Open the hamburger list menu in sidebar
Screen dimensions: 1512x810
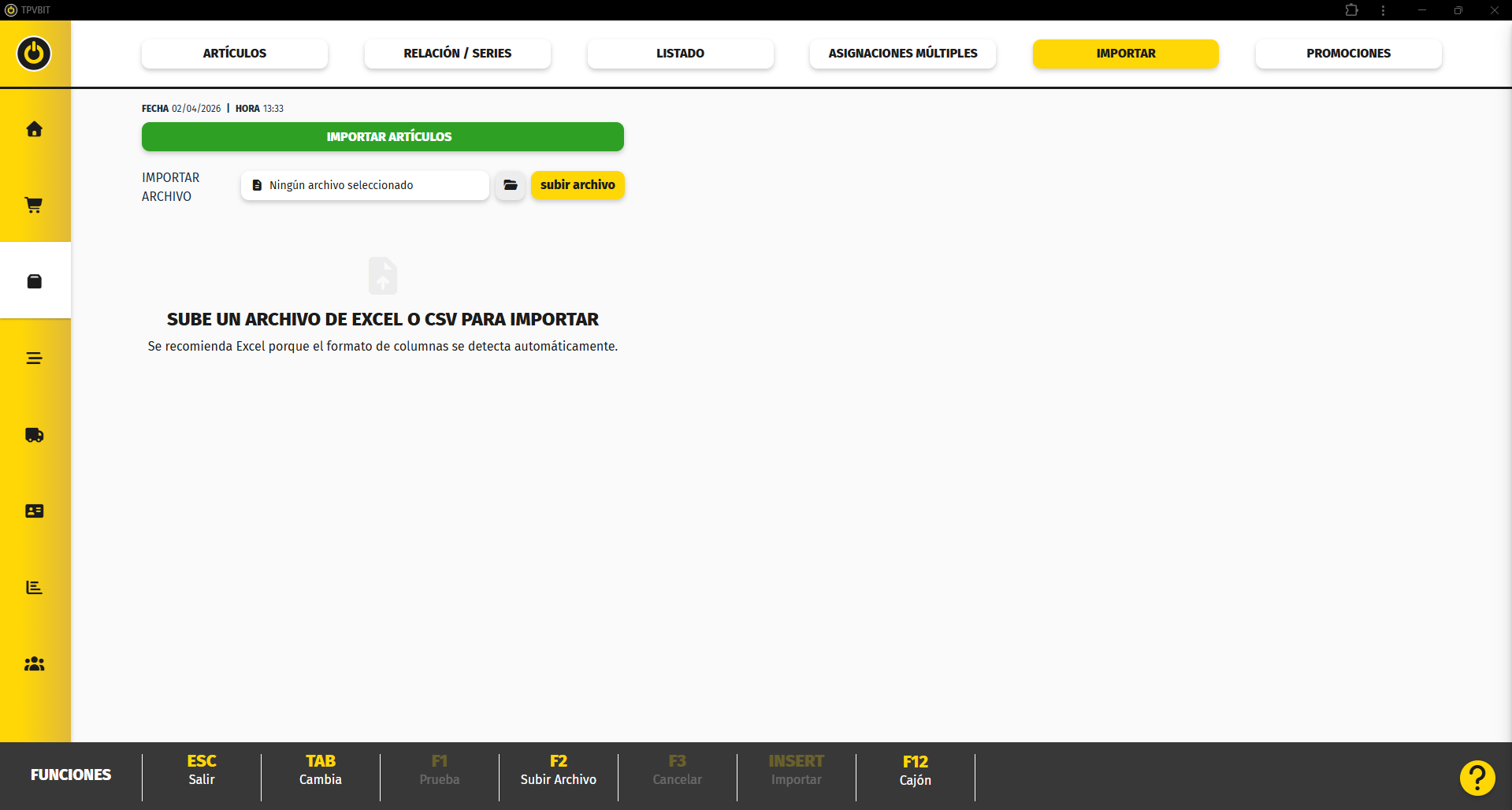pos(34,359)
